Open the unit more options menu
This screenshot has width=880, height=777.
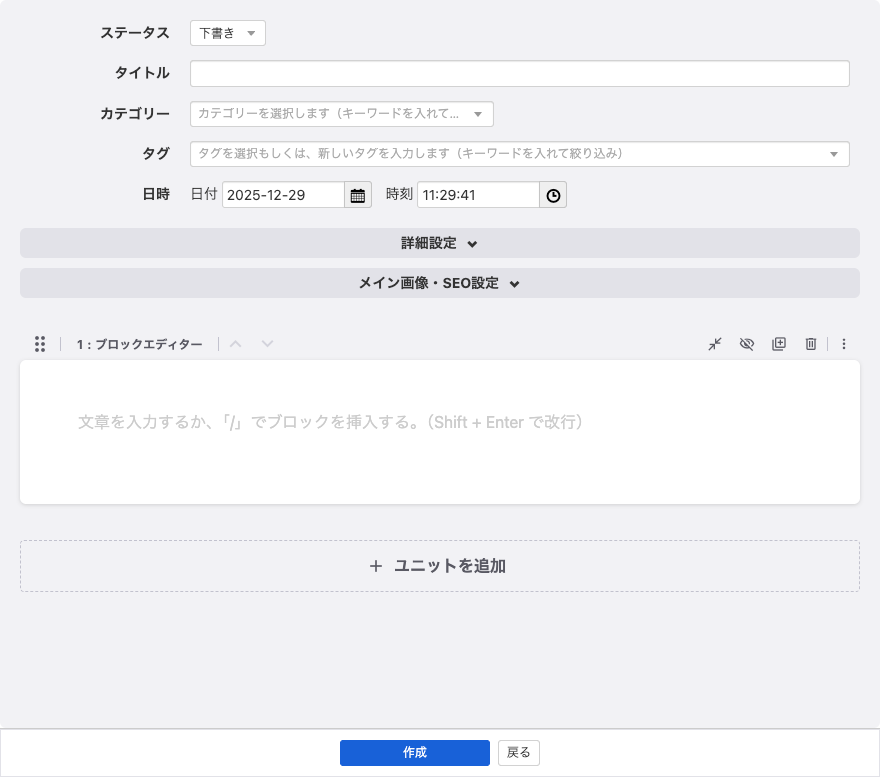coord(844,344)
